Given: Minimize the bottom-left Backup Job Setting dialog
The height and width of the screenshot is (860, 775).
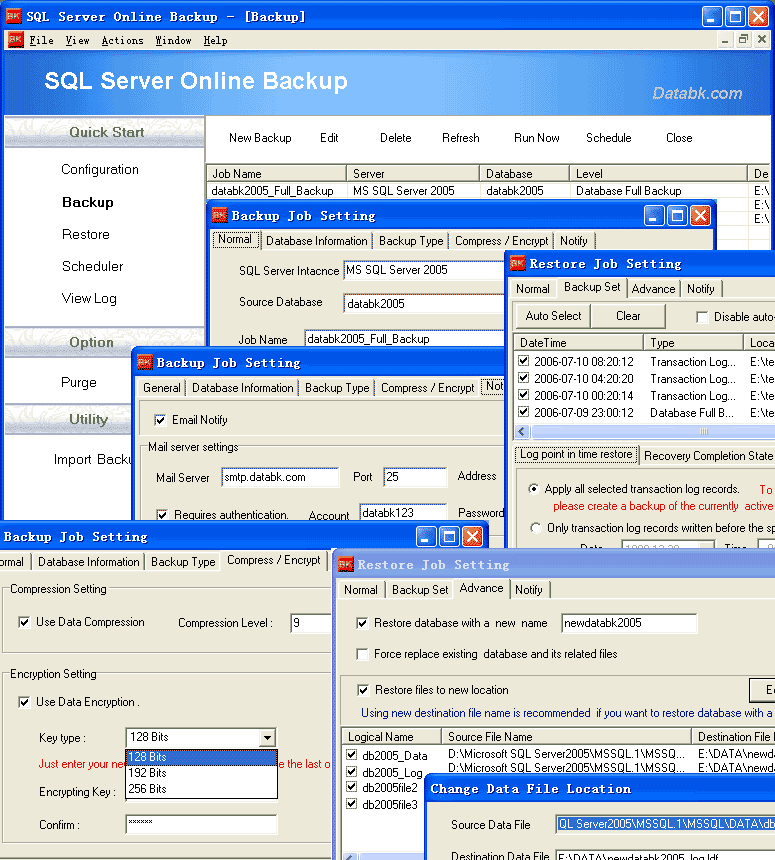Looking at the screenshot, I should coord(426,536).
